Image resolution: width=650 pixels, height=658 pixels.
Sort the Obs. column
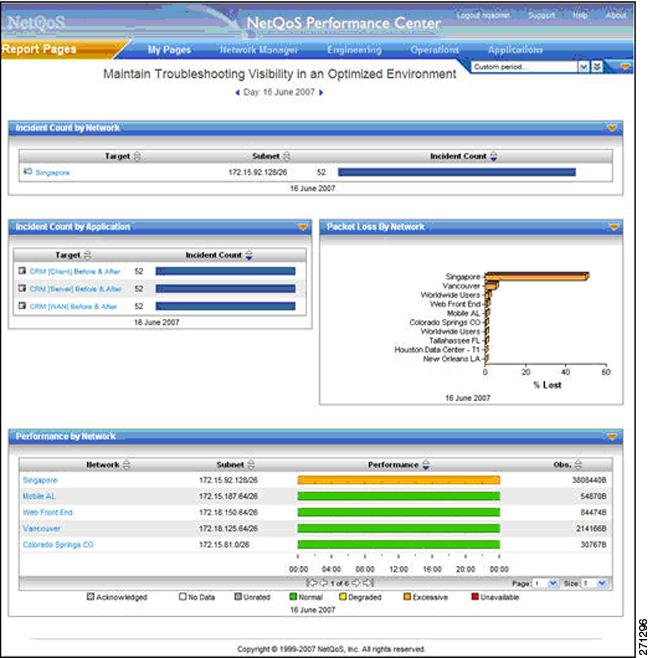[578, 465]
